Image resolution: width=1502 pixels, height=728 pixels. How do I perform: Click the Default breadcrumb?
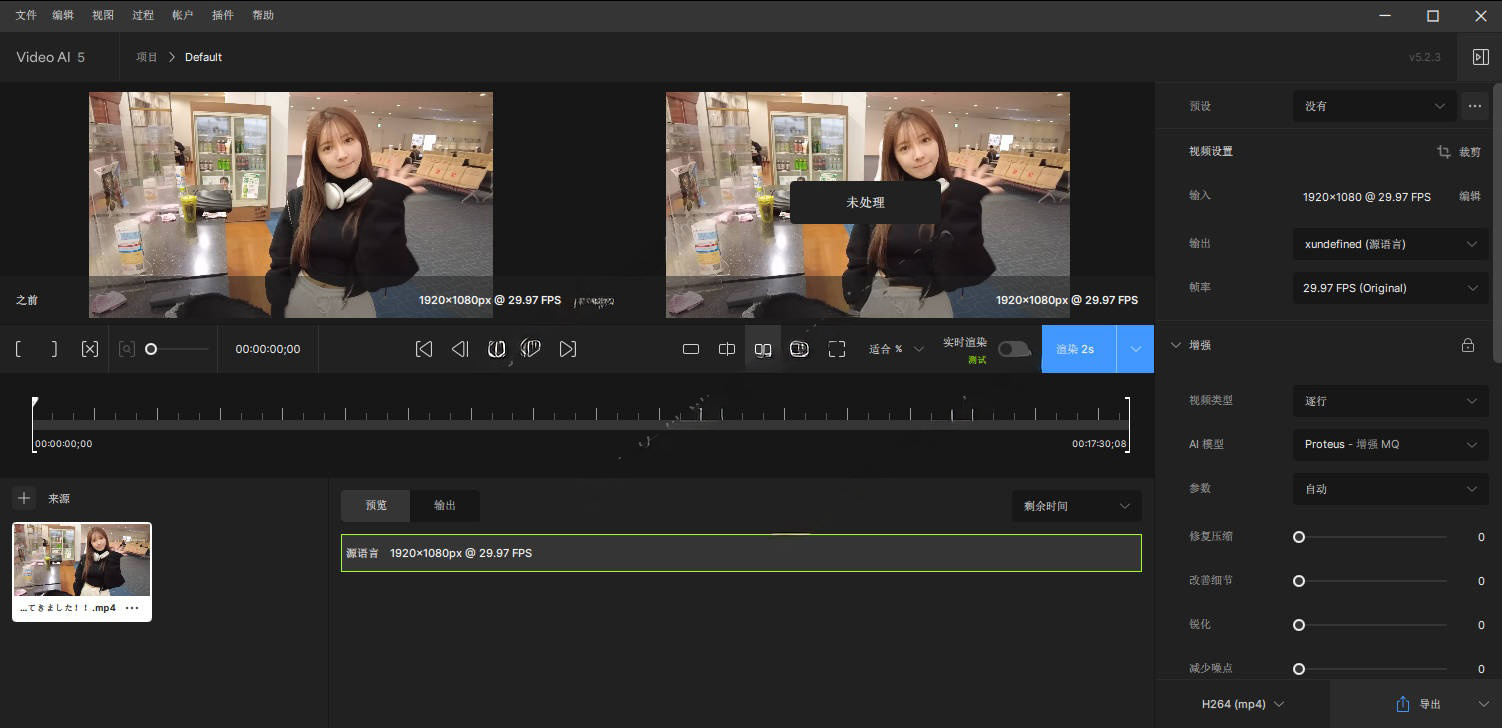pos(203,57)
